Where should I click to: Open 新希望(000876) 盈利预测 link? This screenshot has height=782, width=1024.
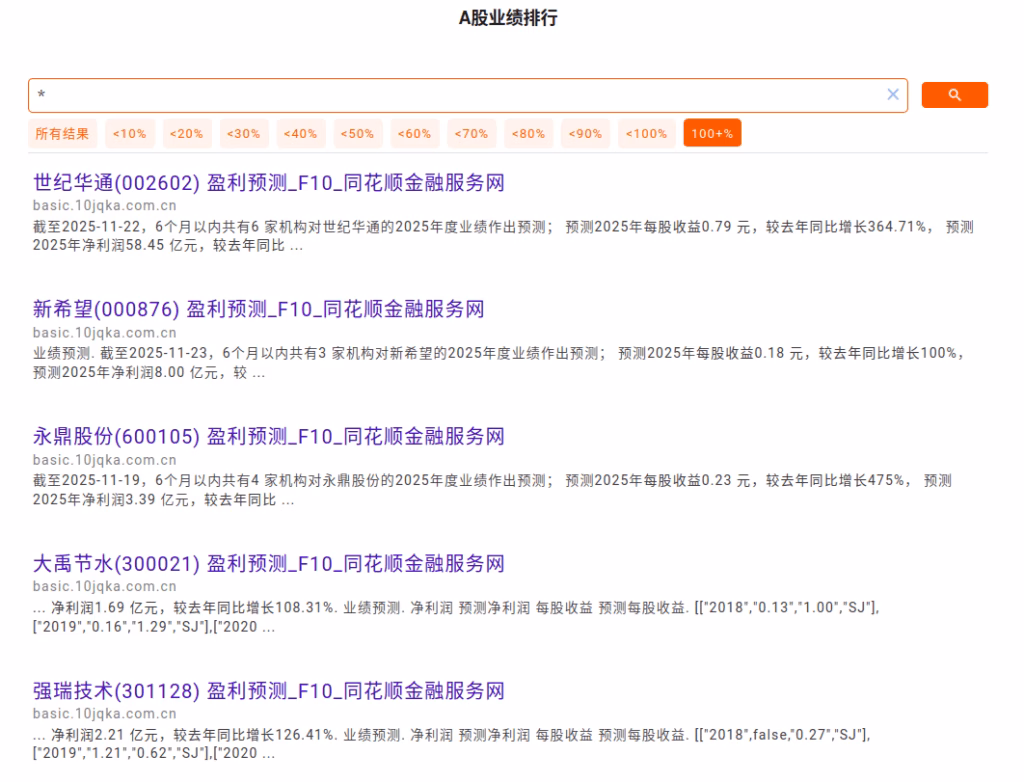(x=258, y=310)
